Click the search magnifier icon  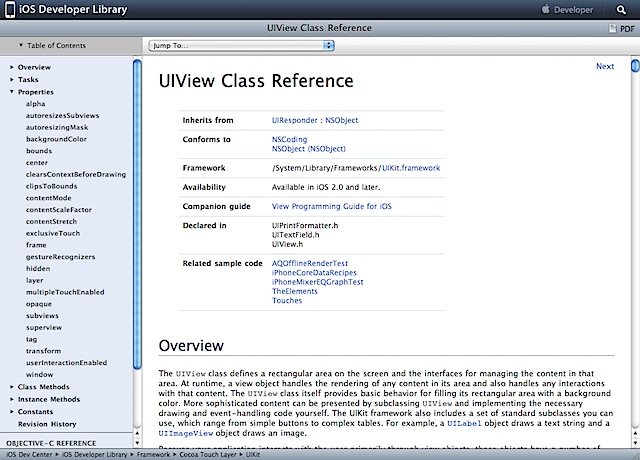(618, 10)
